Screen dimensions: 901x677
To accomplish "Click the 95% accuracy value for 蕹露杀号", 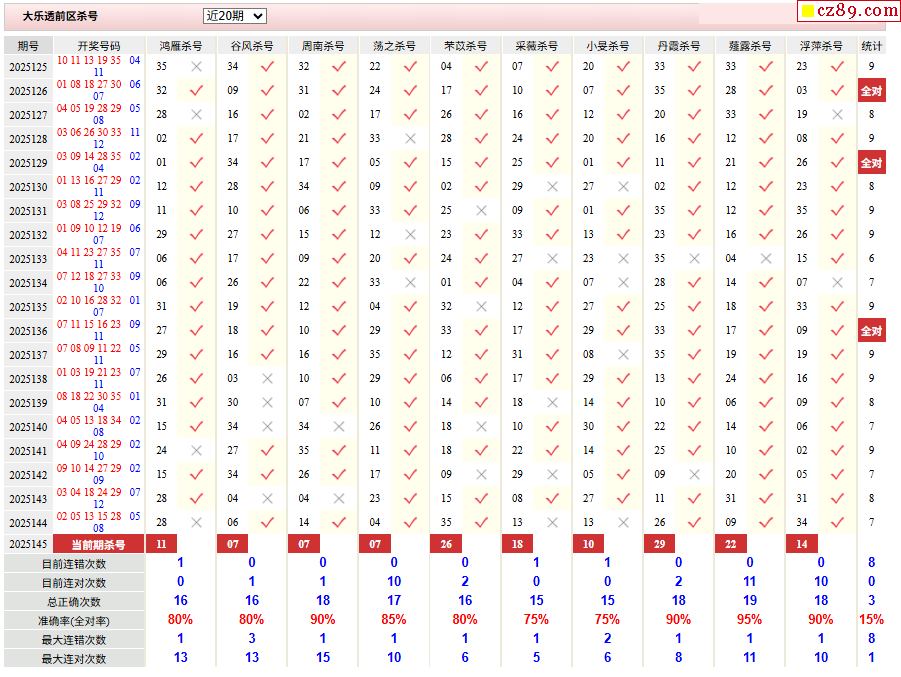I will pos(749,620).
